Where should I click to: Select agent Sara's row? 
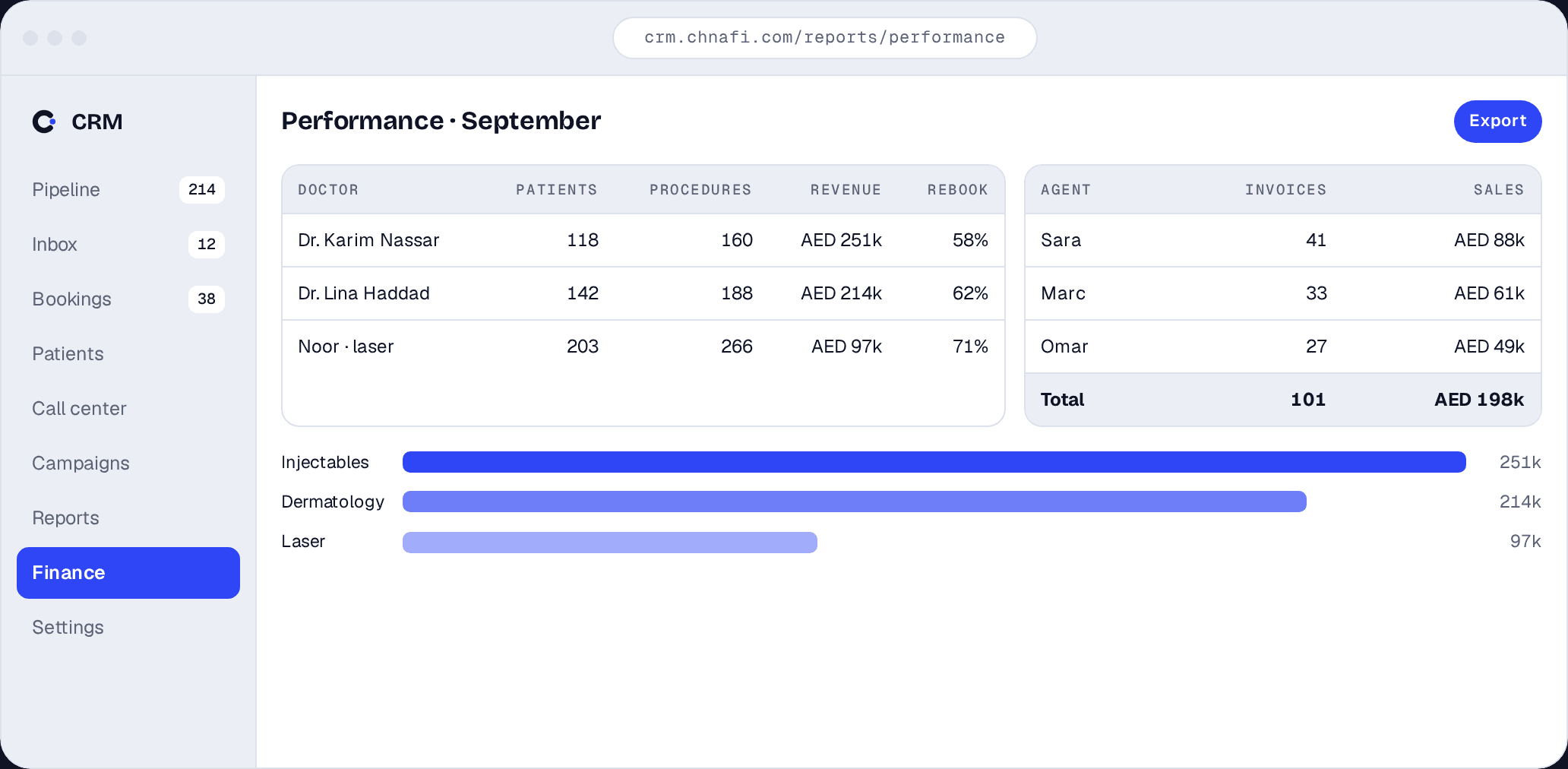pyautogui.click(x=1283, y=240)
